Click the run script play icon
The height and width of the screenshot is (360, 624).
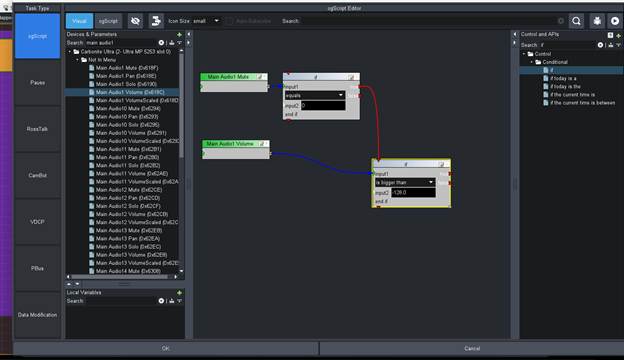pos(615,21)
